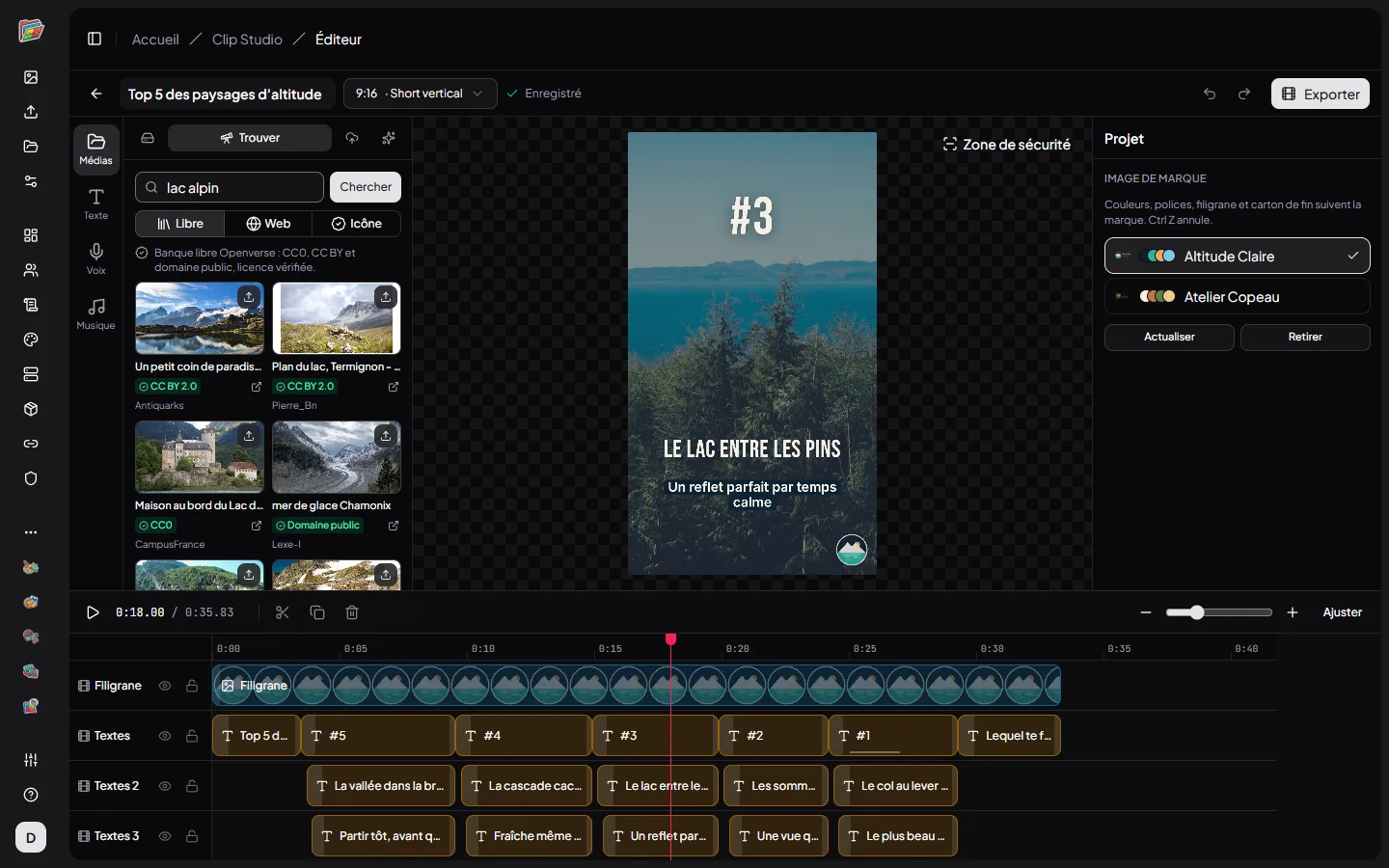Zoom in the timeline with the plus icon
This screenshot has height=868, width=1389.
pos(1293,612)
